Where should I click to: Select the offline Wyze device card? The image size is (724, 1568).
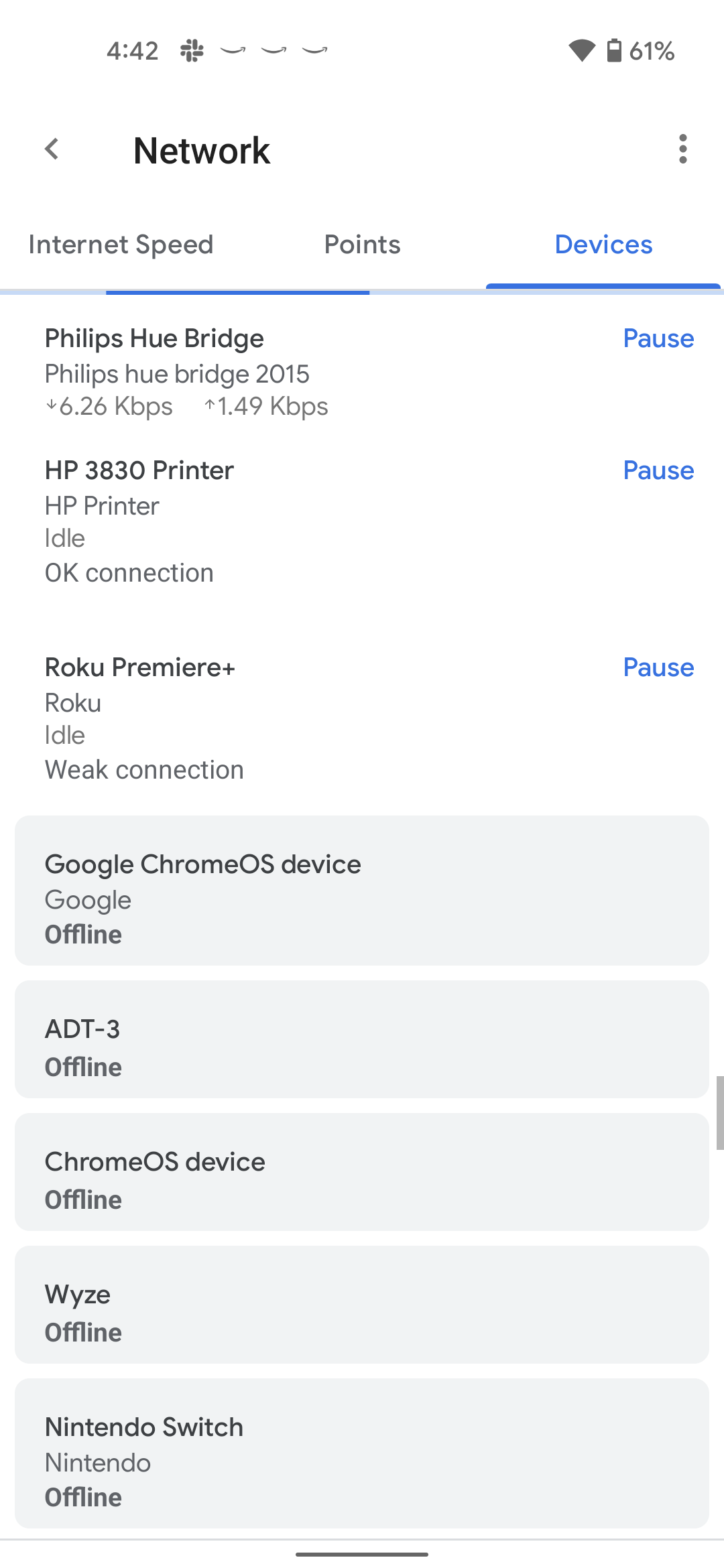tap(362, 1305)
